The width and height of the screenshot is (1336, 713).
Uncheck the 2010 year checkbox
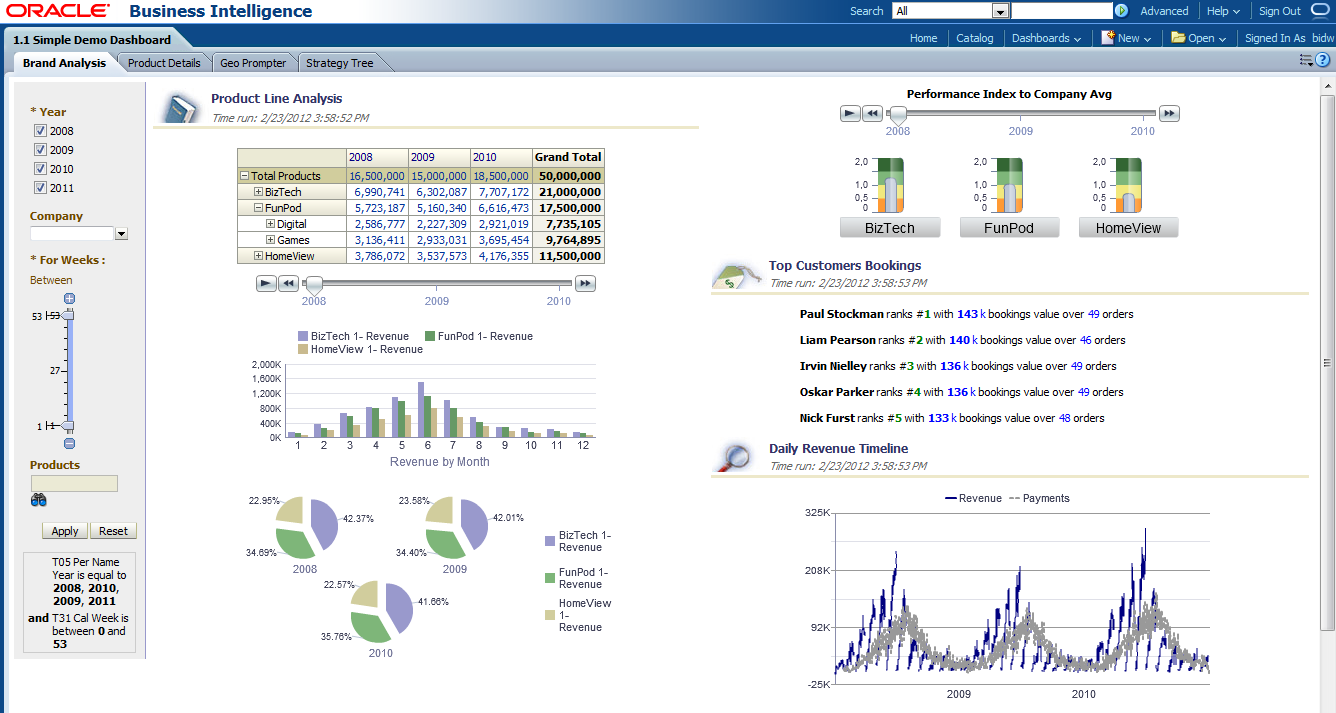[40, 169]
